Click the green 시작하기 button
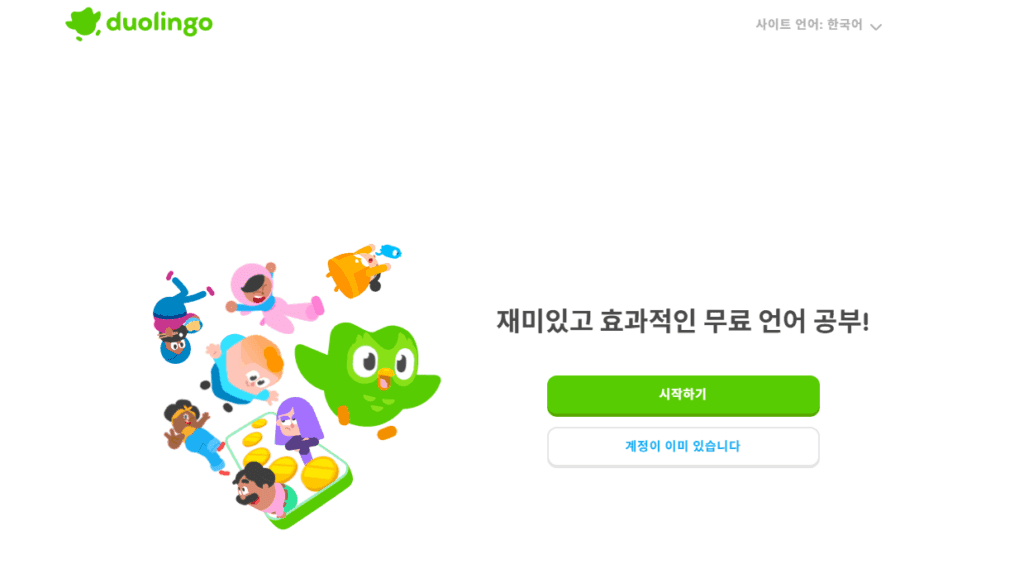This screenshot has width=1024, height=569. [x=683, y=395]
